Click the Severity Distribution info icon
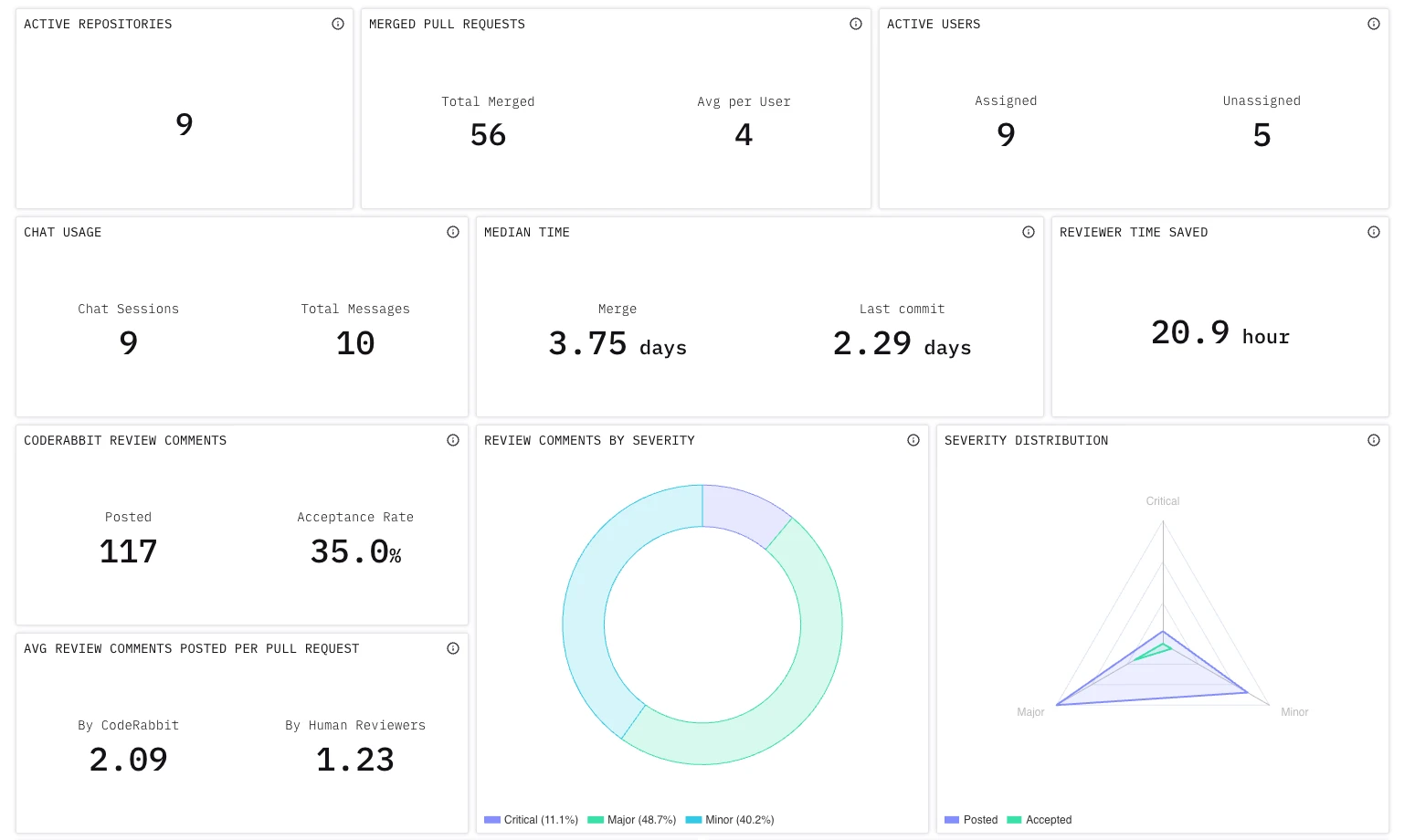 (1374, 440)
